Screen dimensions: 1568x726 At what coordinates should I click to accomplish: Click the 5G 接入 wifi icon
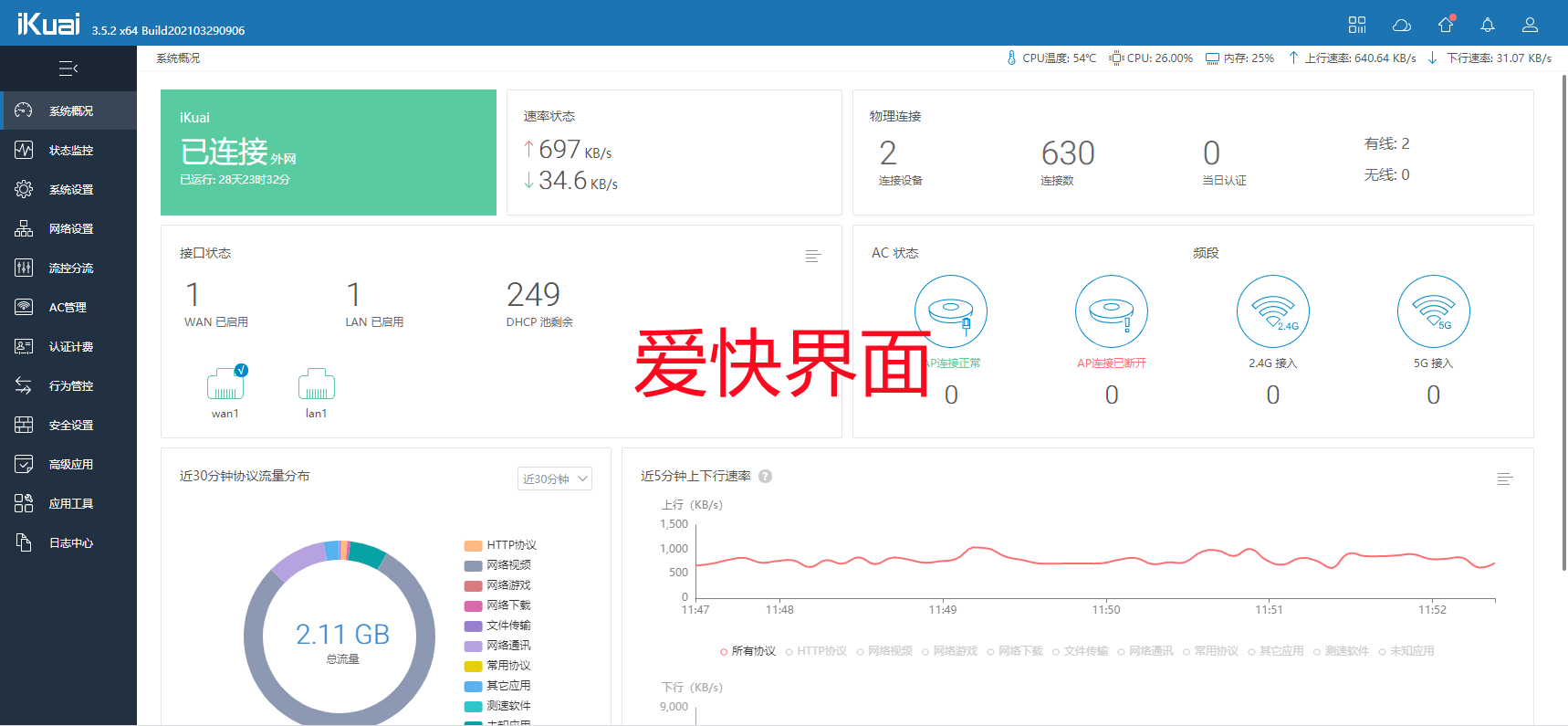1434,311
